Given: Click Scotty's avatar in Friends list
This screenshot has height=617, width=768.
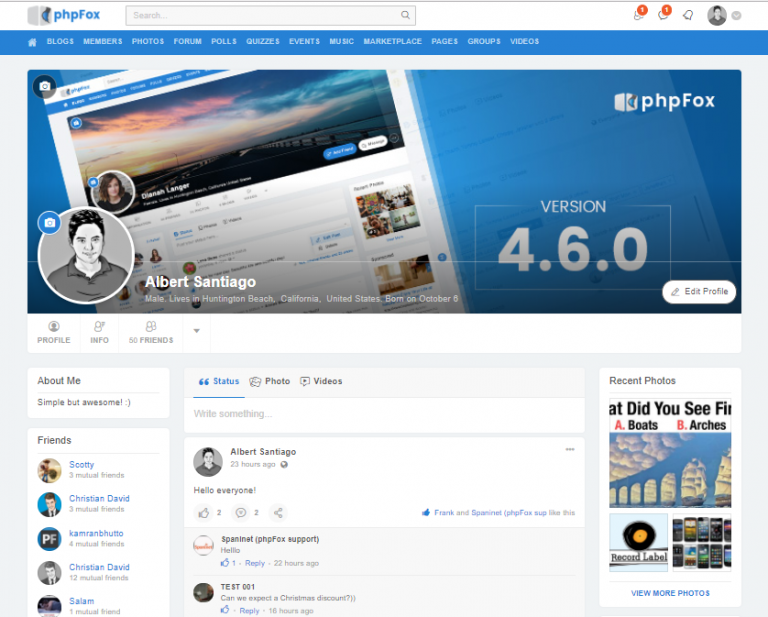Looking at the screenshot, I should (49, 470).
